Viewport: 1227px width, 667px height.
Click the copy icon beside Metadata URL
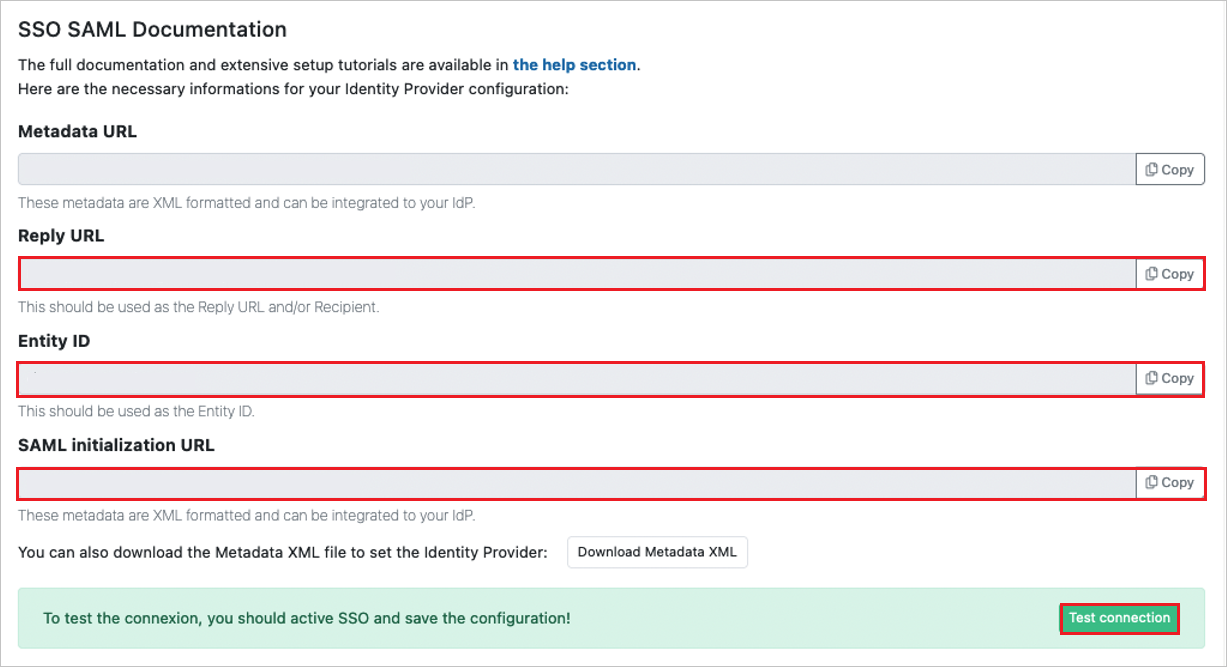click(1169, 168)
